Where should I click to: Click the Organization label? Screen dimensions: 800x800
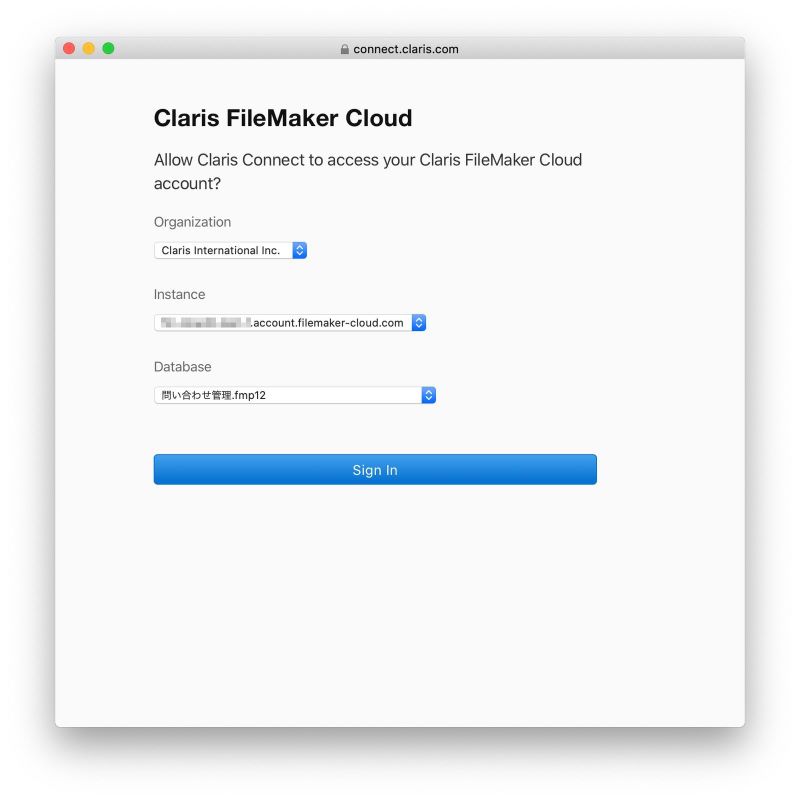tap(192, 222)
